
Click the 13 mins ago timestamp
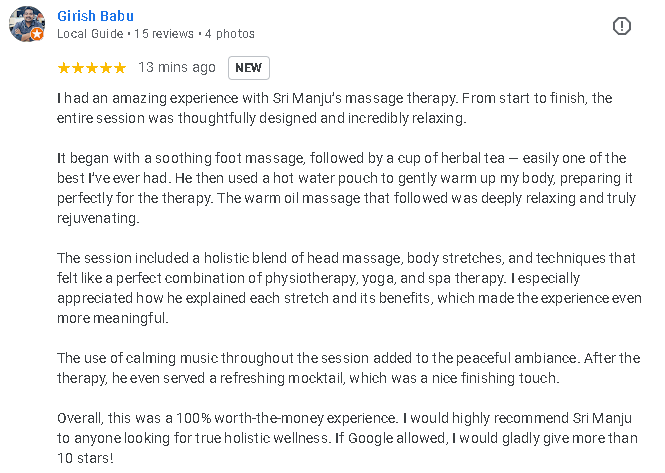[176, 68]
